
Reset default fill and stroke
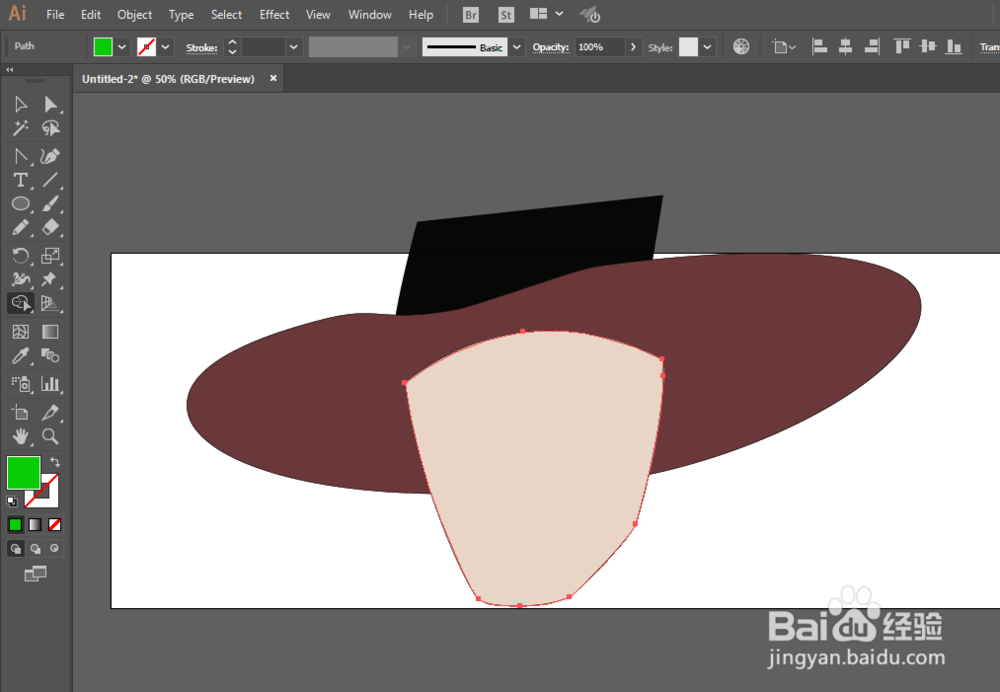(11, 501)
